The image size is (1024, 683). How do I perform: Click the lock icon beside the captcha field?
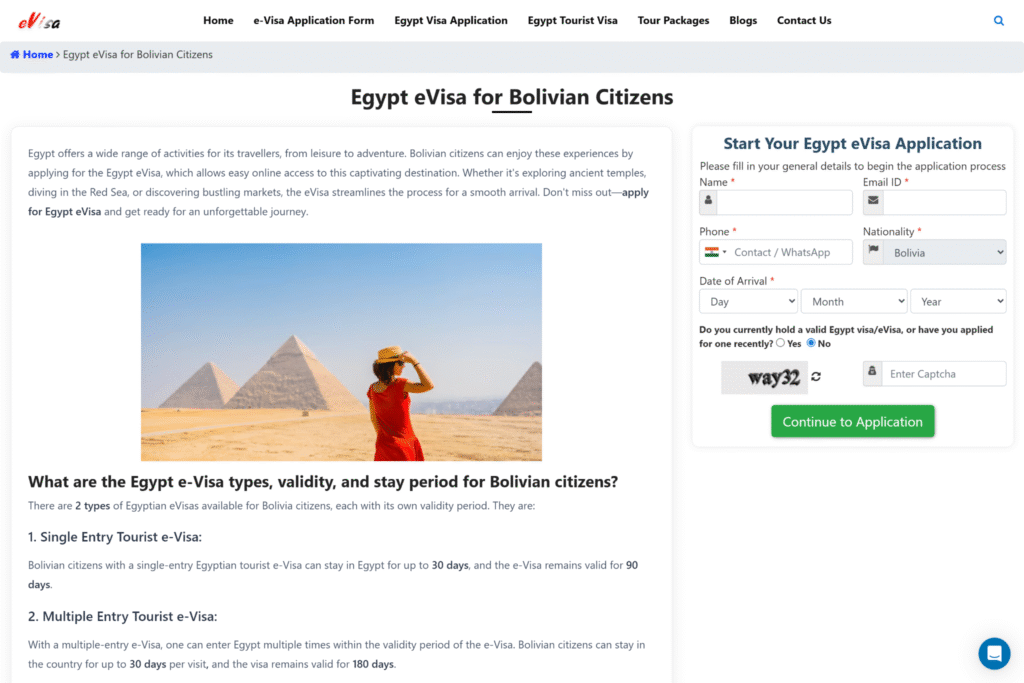(x=872, y=373)
